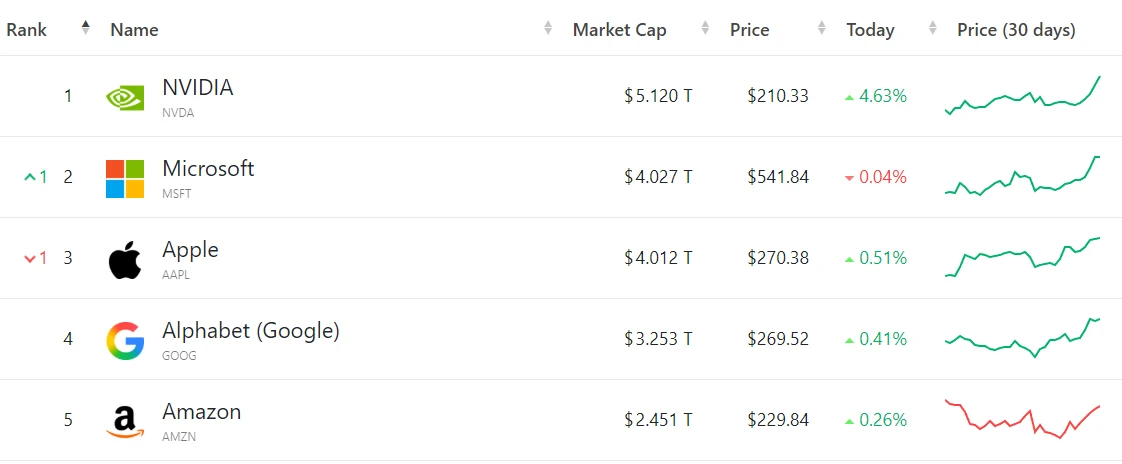Click Amazon's red 30-day price chart
The height and width of the screenshot is (464, 1122).
(x=1022, y=419)
